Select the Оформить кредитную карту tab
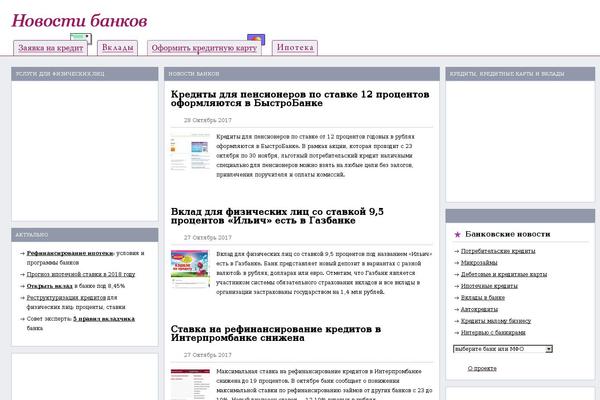Image resolution: width=600 pixels, height=400 pixels. point(204,48)
